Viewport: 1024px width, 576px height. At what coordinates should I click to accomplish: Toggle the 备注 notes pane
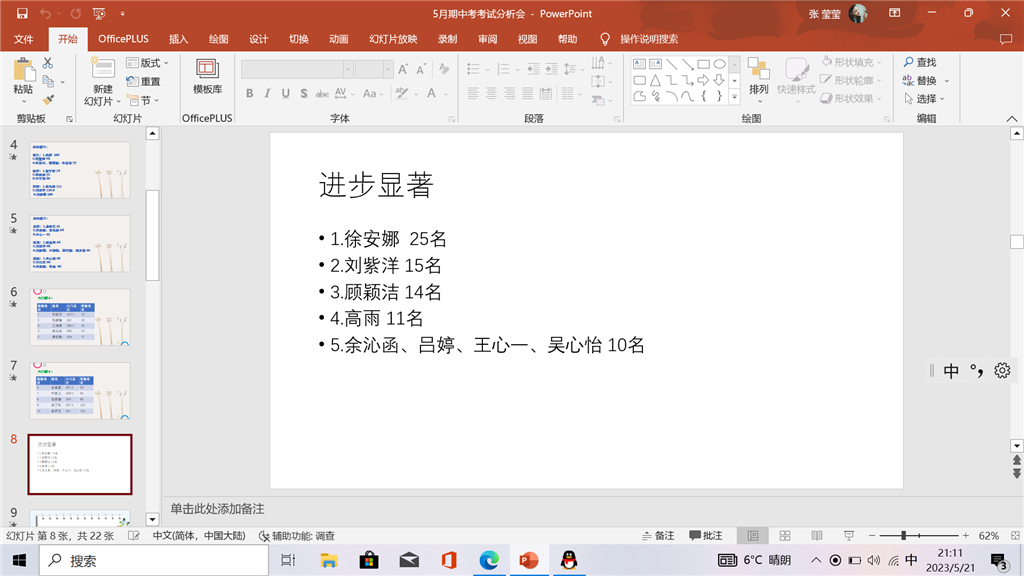(x=657, y=536)
